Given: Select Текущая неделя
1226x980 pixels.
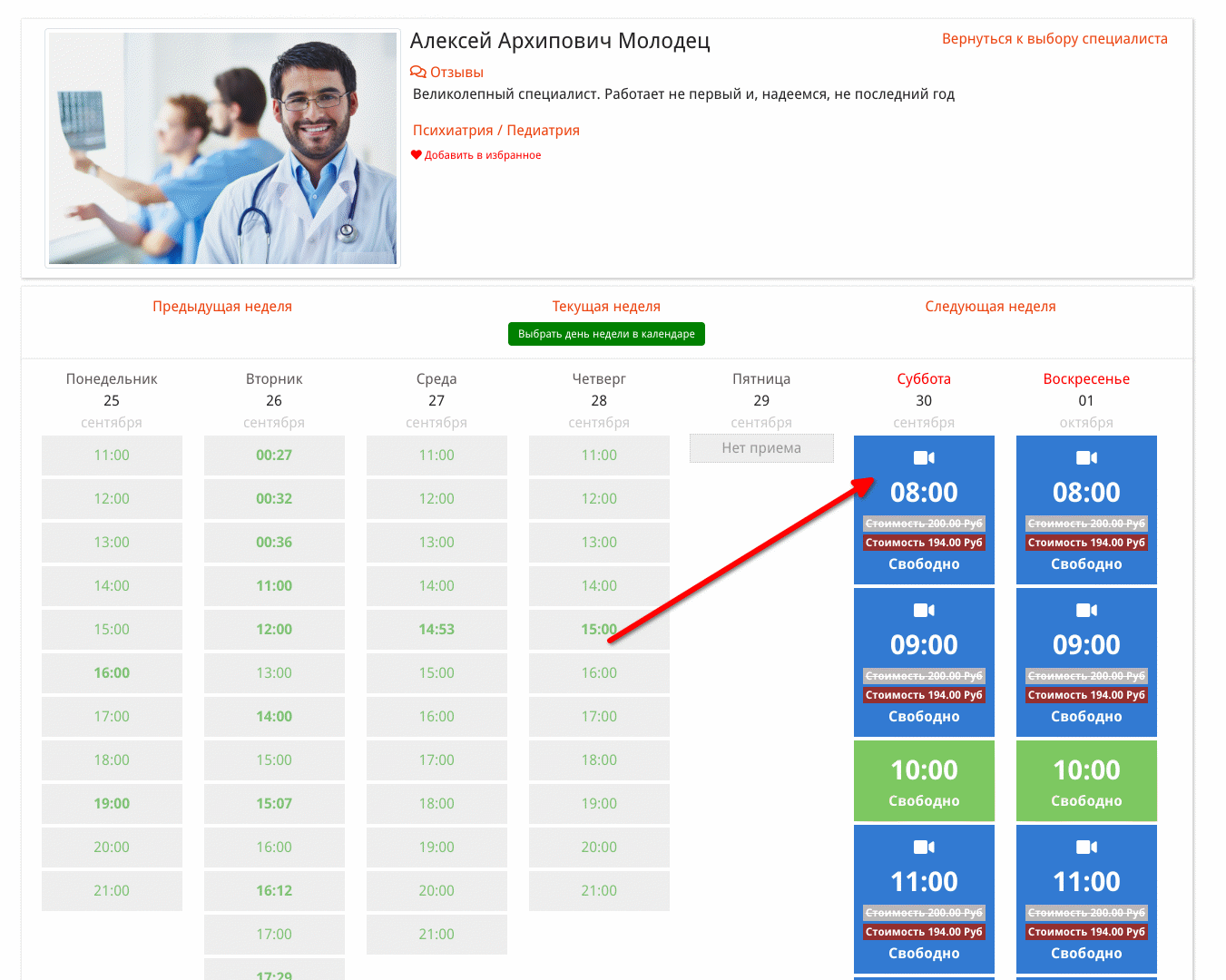Looking at the screenshot, I should 606,307.
